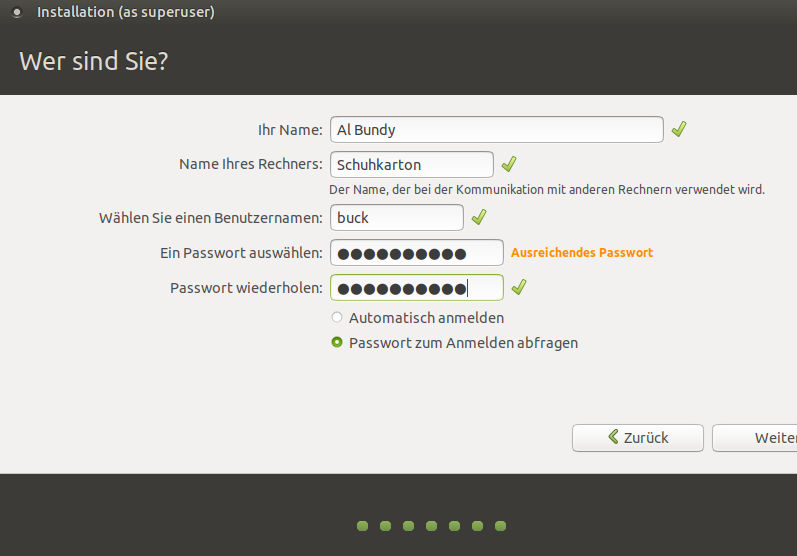Click the middle green progress dot

pyautogui.click(x=431, y=525)
